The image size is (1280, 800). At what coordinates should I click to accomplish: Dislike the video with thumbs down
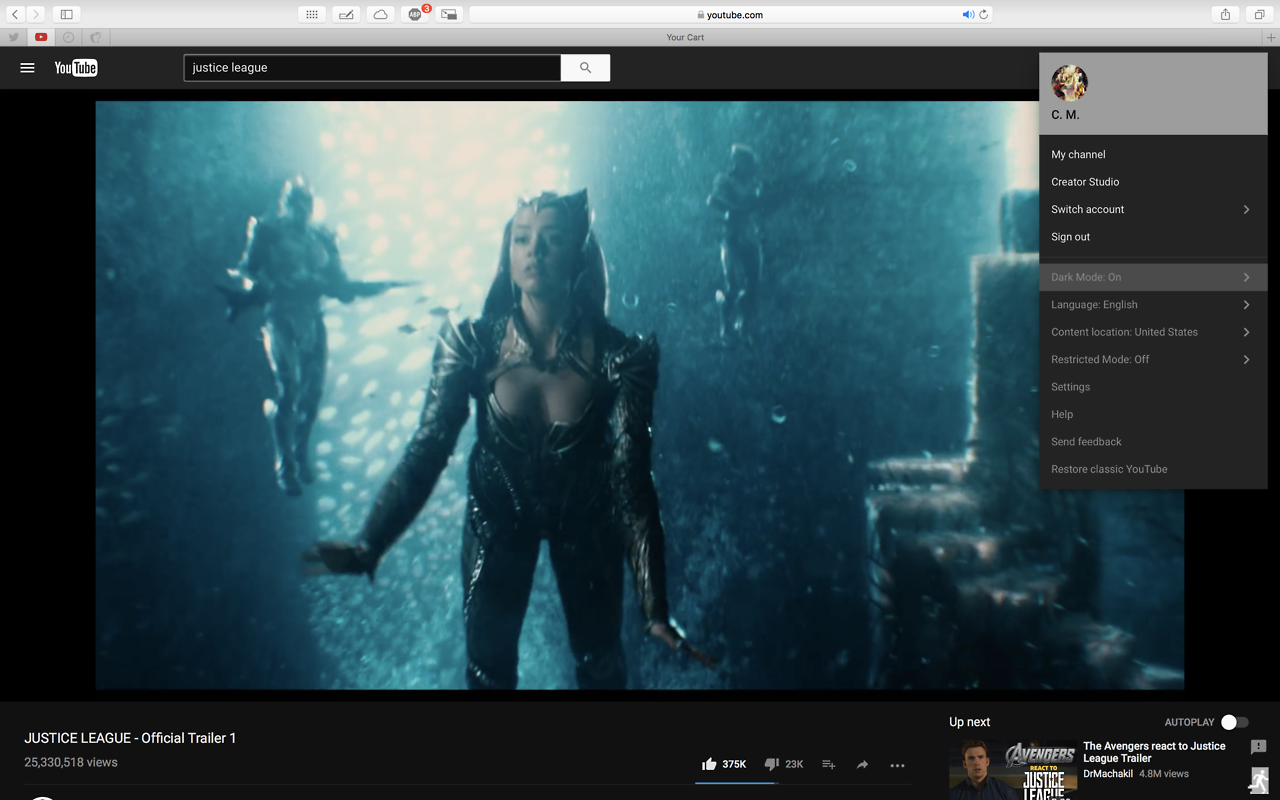point(771,764)
